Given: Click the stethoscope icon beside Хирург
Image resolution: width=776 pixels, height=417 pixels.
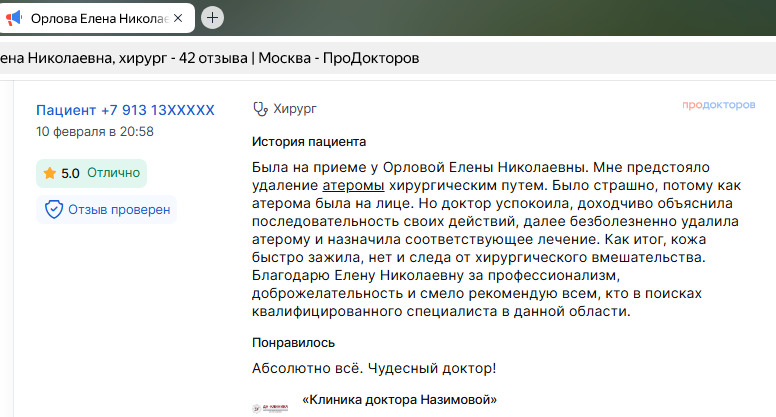Looking at the screenshot, I should (x=260, y=109).
